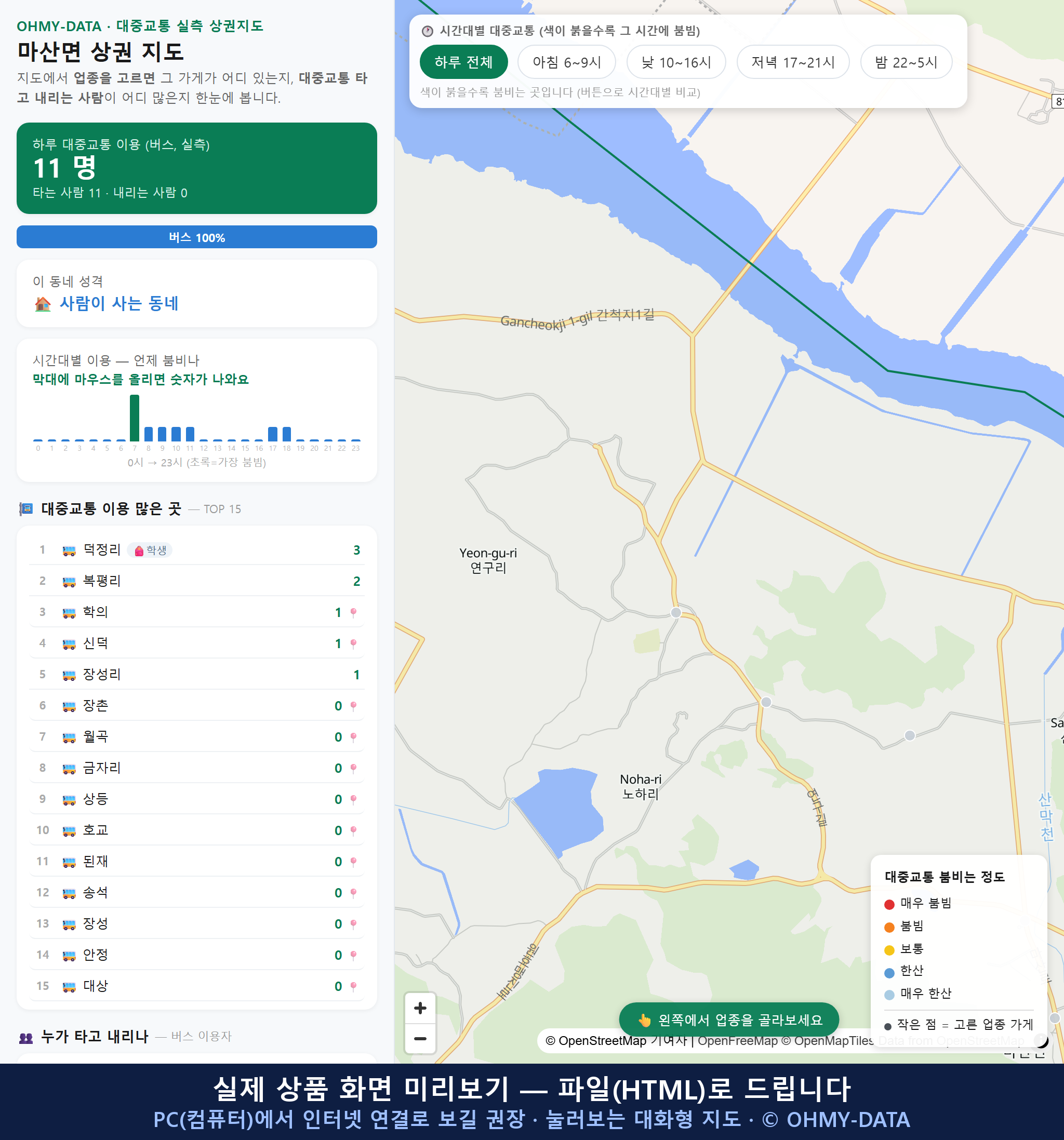The image size is (1064, 1140).
Task: Click the 대중교통 이용 많은 곳 heading icon
Action: pos(26,509)
